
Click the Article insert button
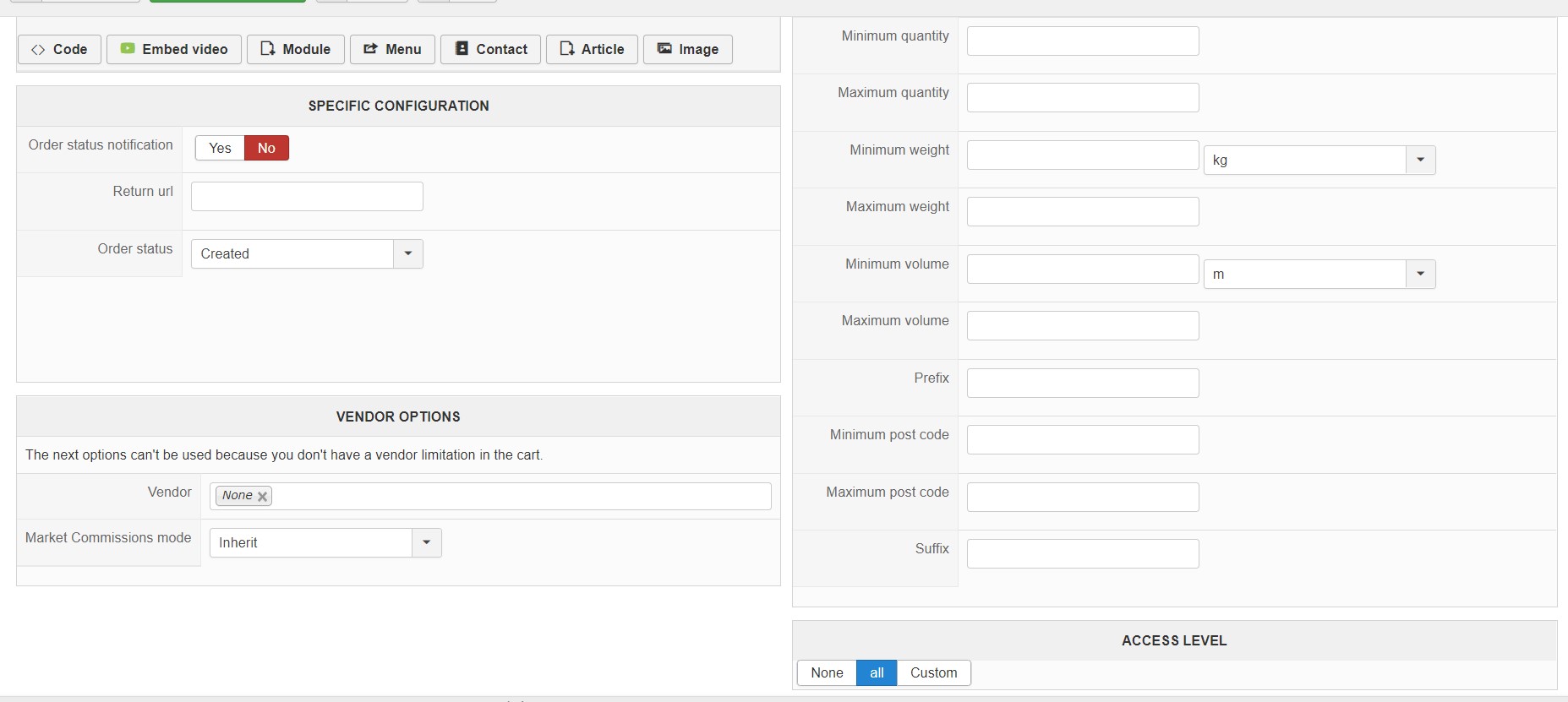pos(592,49)
